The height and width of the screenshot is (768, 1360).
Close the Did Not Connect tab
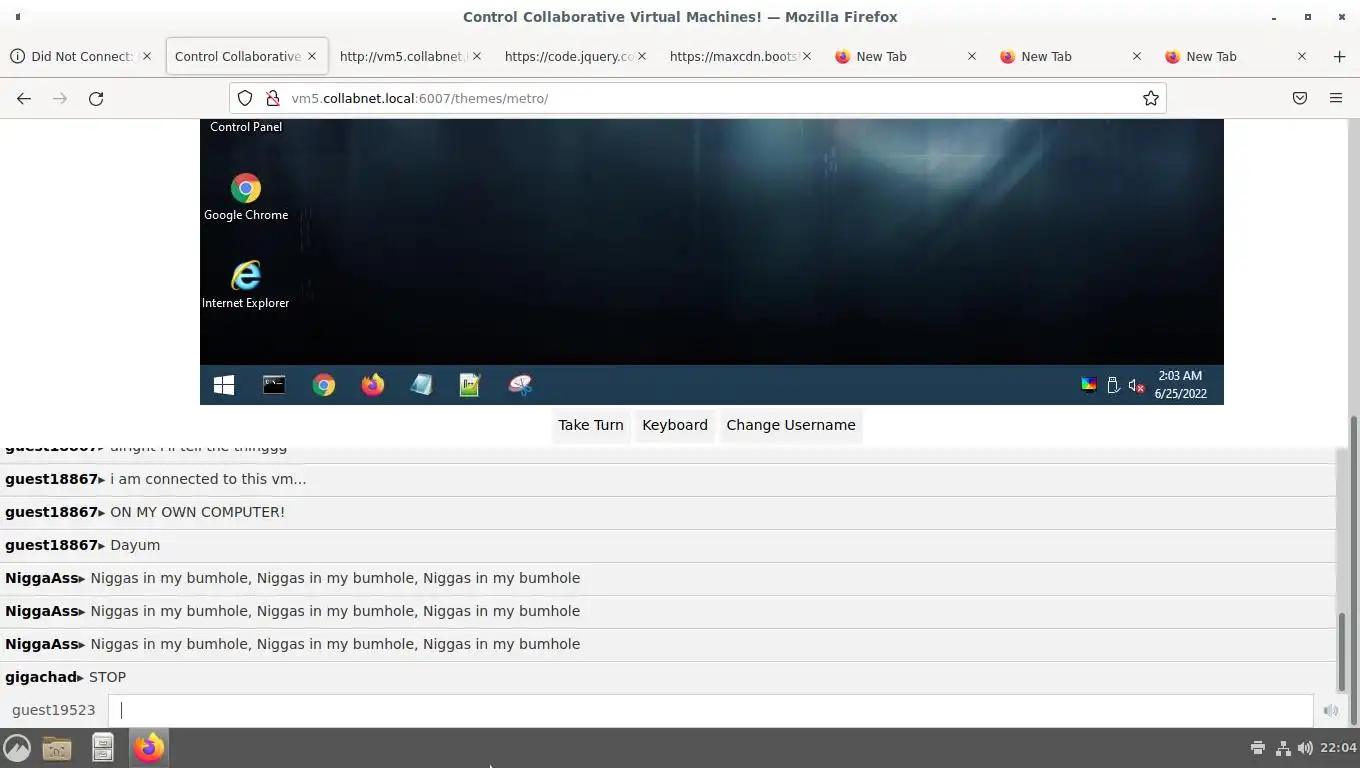[147, 56]
